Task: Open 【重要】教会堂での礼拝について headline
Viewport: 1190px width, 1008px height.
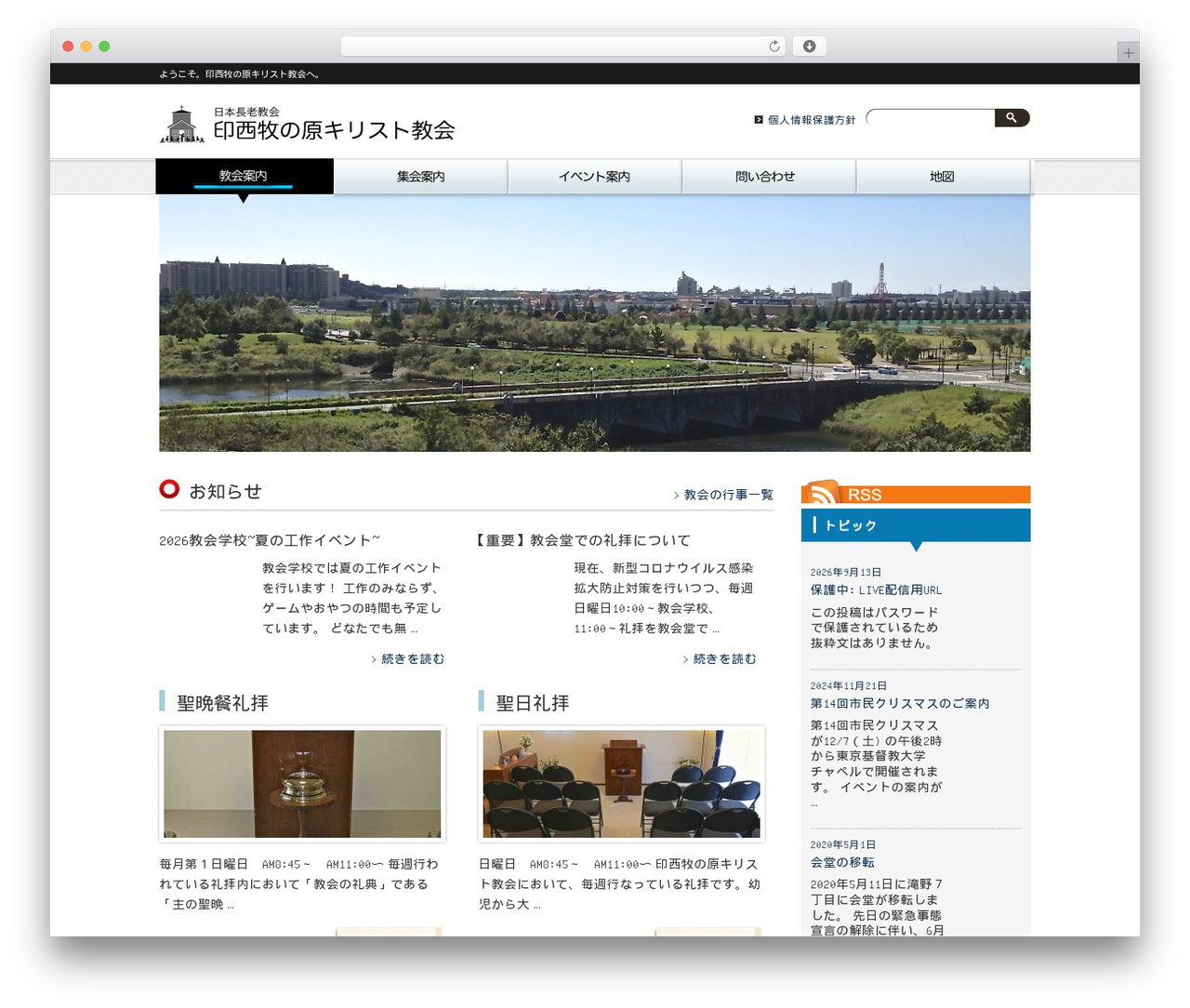Action: click(582, 540)
